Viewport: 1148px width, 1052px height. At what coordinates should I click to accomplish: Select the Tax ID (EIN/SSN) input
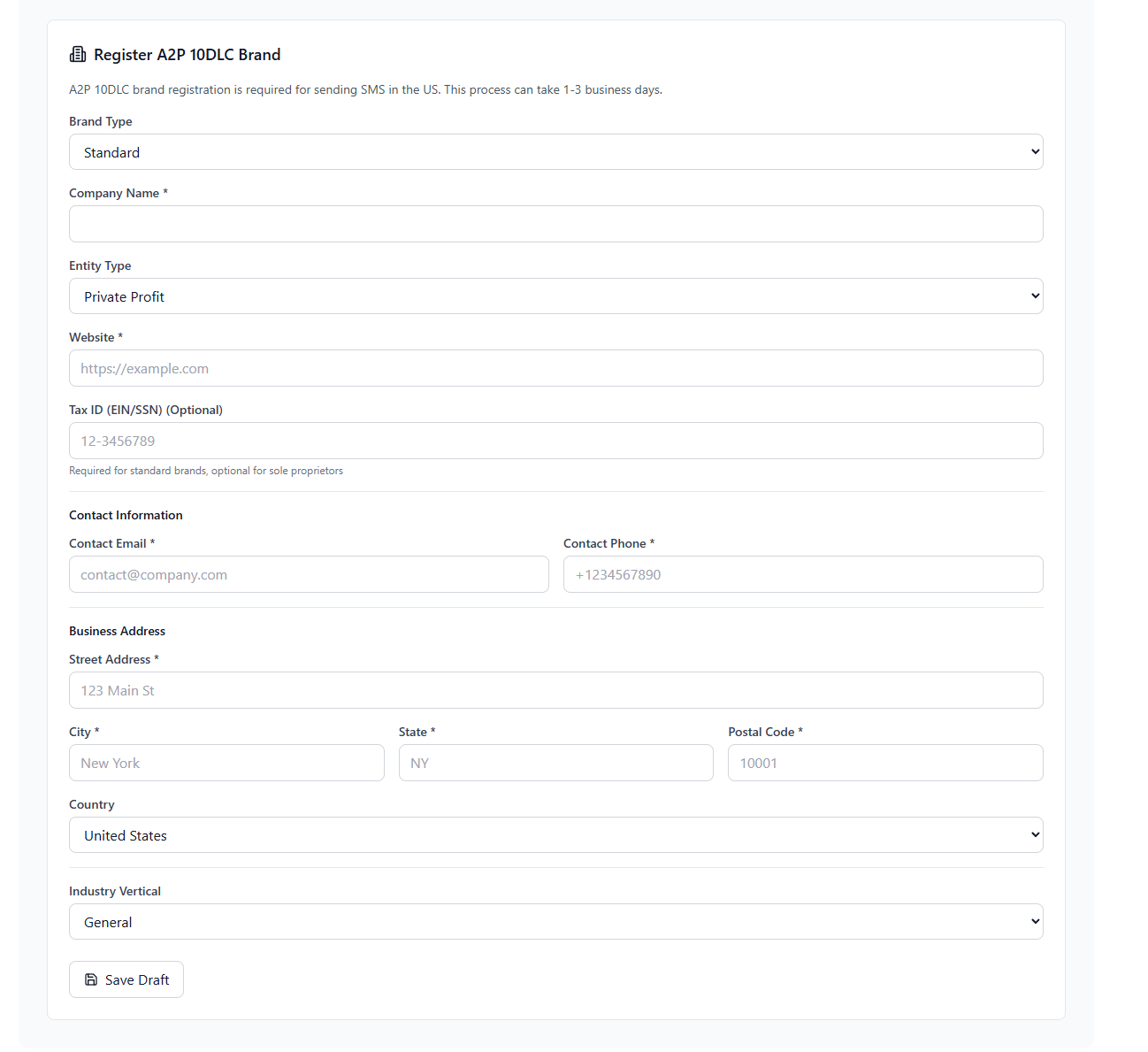[x=555, y=441]
